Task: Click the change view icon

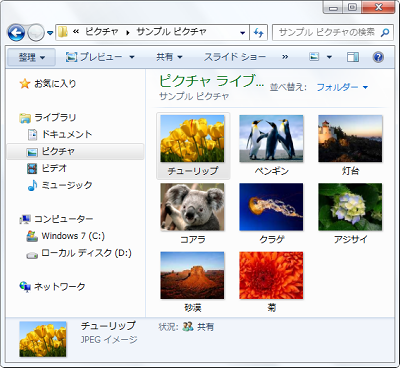Action: click(314, 57)
